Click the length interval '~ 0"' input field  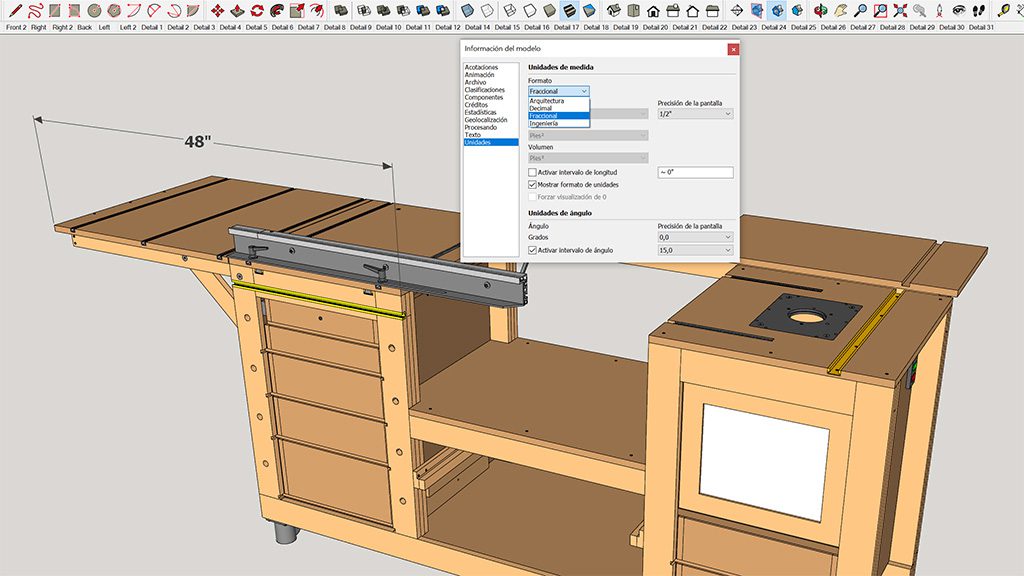[x=695, y=173]
